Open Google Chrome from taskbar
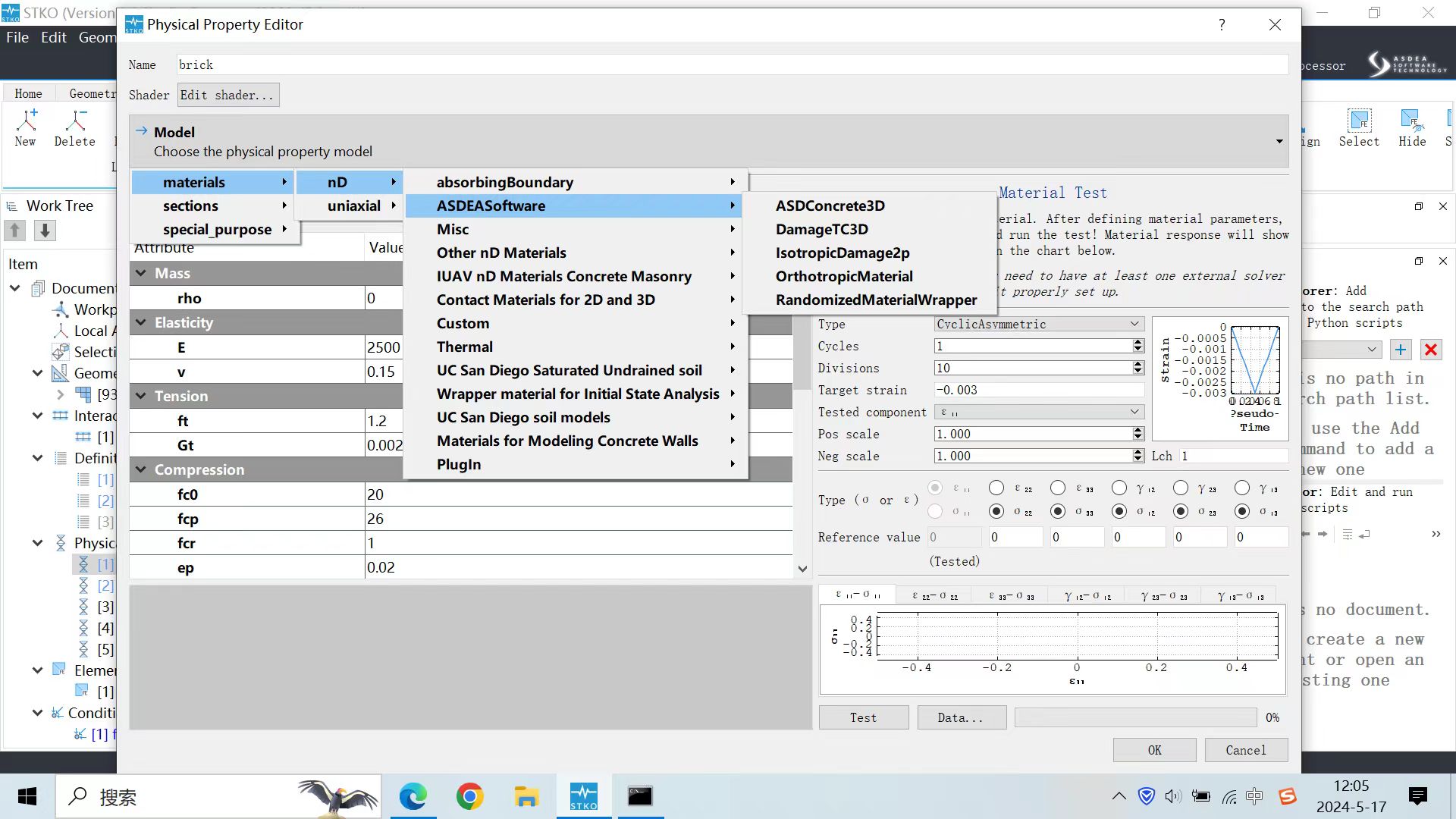This screenshot has height=819, width=1456. 470,796
